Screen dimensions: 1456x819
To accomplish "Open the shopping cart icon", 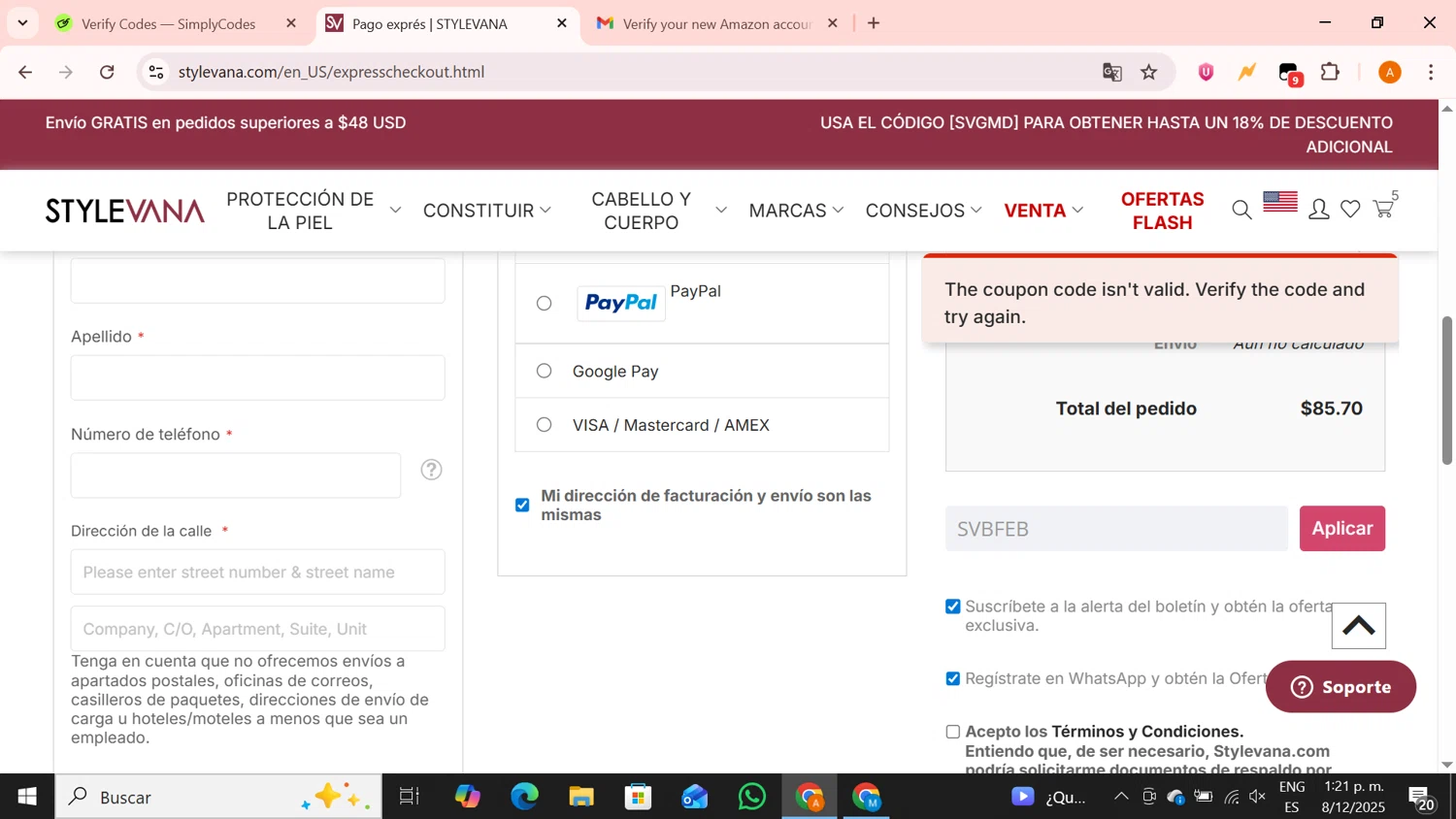I will 1384,208.
